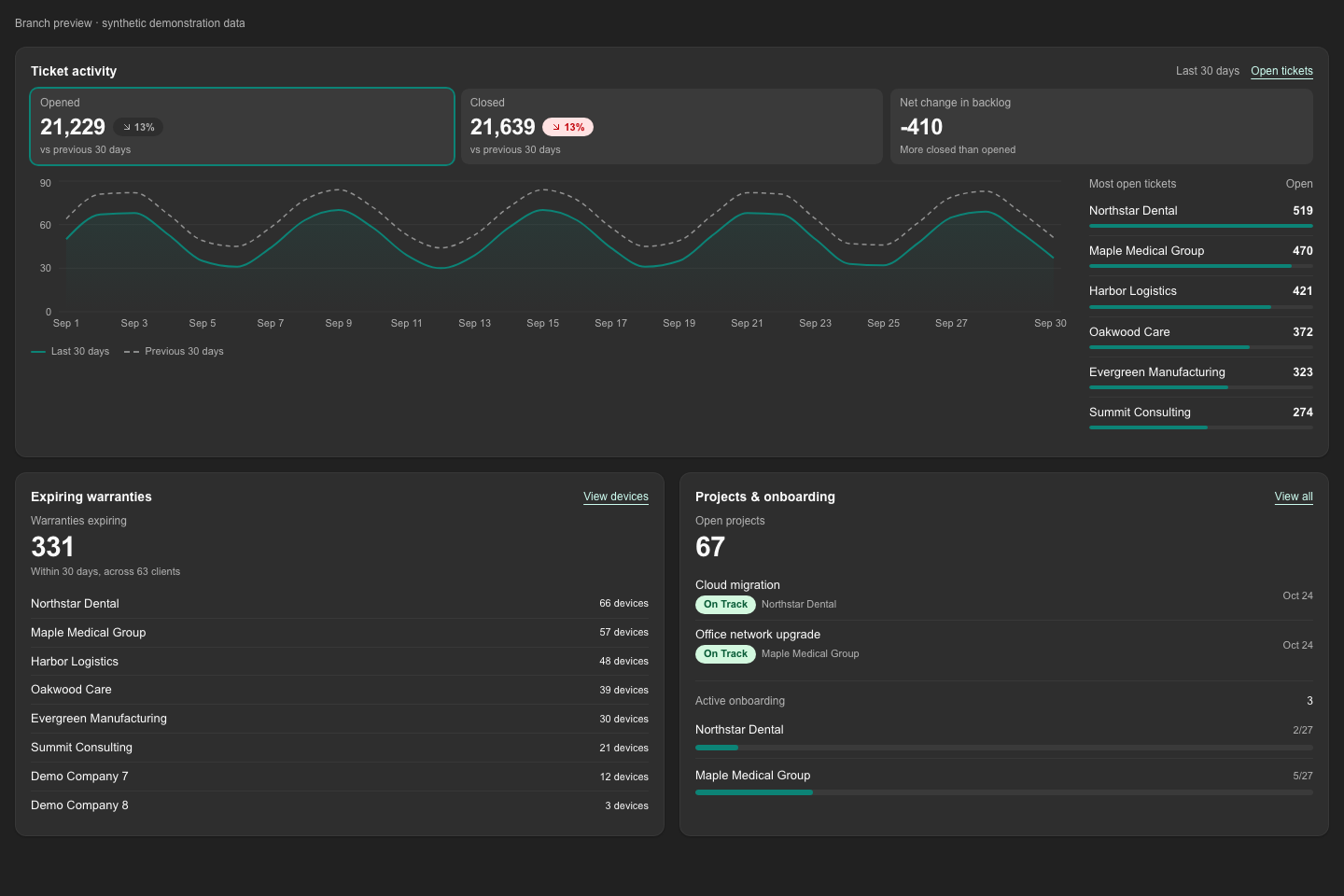Click Oakwood Care's open ticket count 372
Viewport: 1344px width, 896px height.
click(x=1303, y=332)
